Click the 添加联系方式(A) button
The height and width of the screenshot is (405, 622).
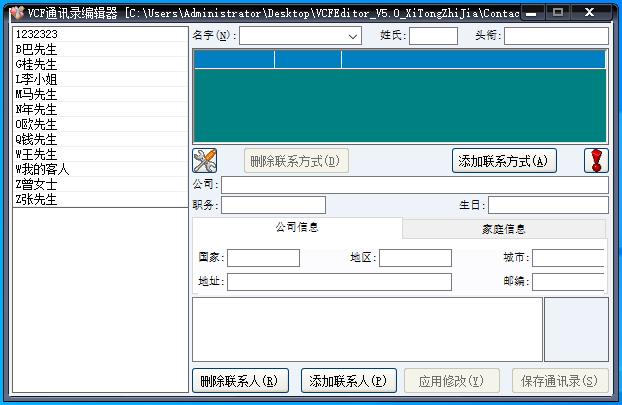click(x=504, y=161)
